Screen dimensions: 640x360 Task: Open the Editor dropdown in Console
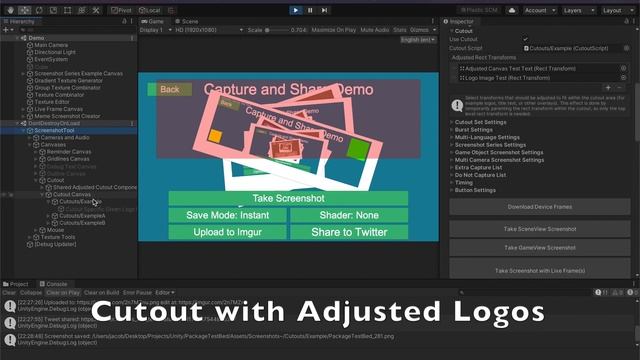click(x=164, y=293)
